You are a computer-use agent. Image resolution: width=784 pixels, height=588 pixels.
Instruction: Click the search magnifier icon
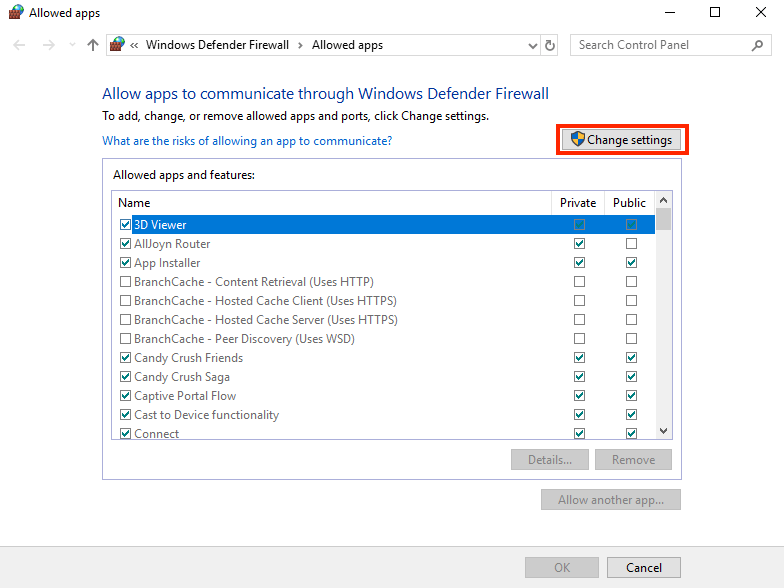(x=757, y=46)
